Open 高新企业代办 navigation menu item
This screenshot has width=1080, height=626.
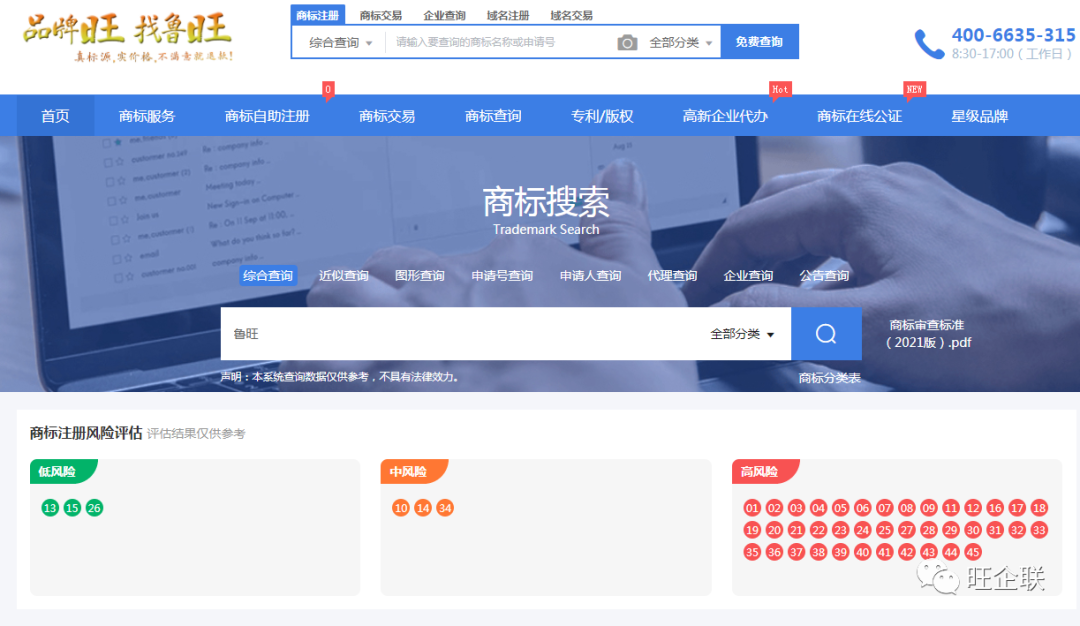pos(725,116)
